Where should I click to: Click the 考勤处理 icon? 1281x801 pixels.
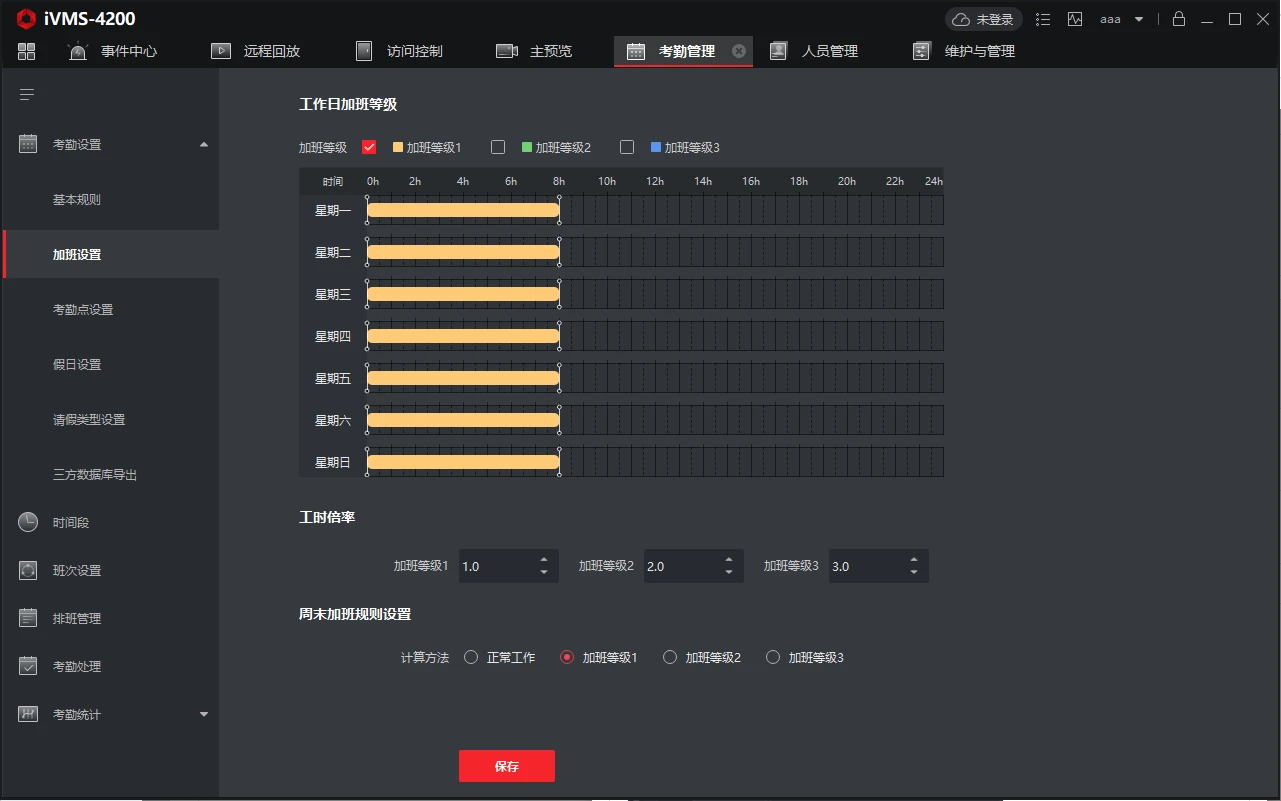28,666
